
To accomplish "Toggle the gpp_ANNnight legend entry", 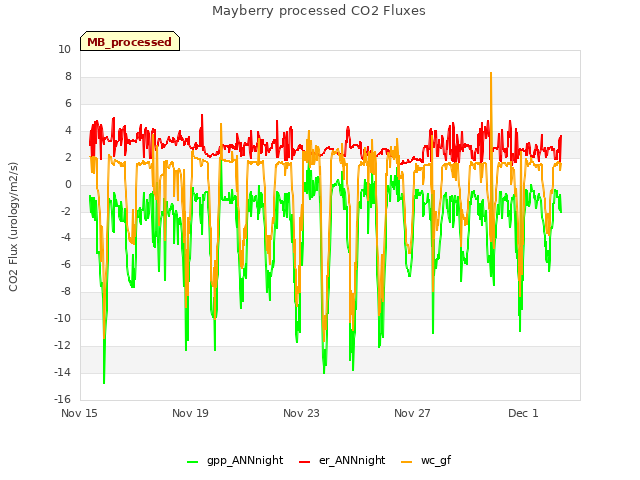I will click(235, 461).
